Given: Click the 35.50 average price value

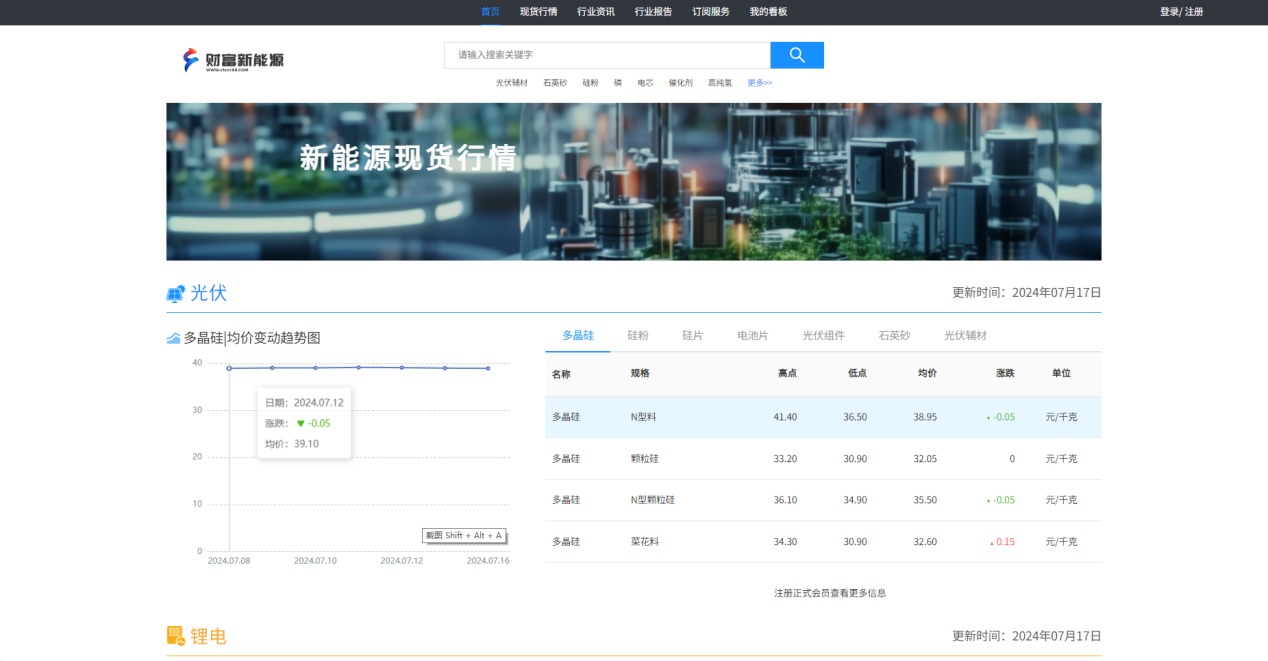Looking at the screenshot, I should tap(925, 500).
